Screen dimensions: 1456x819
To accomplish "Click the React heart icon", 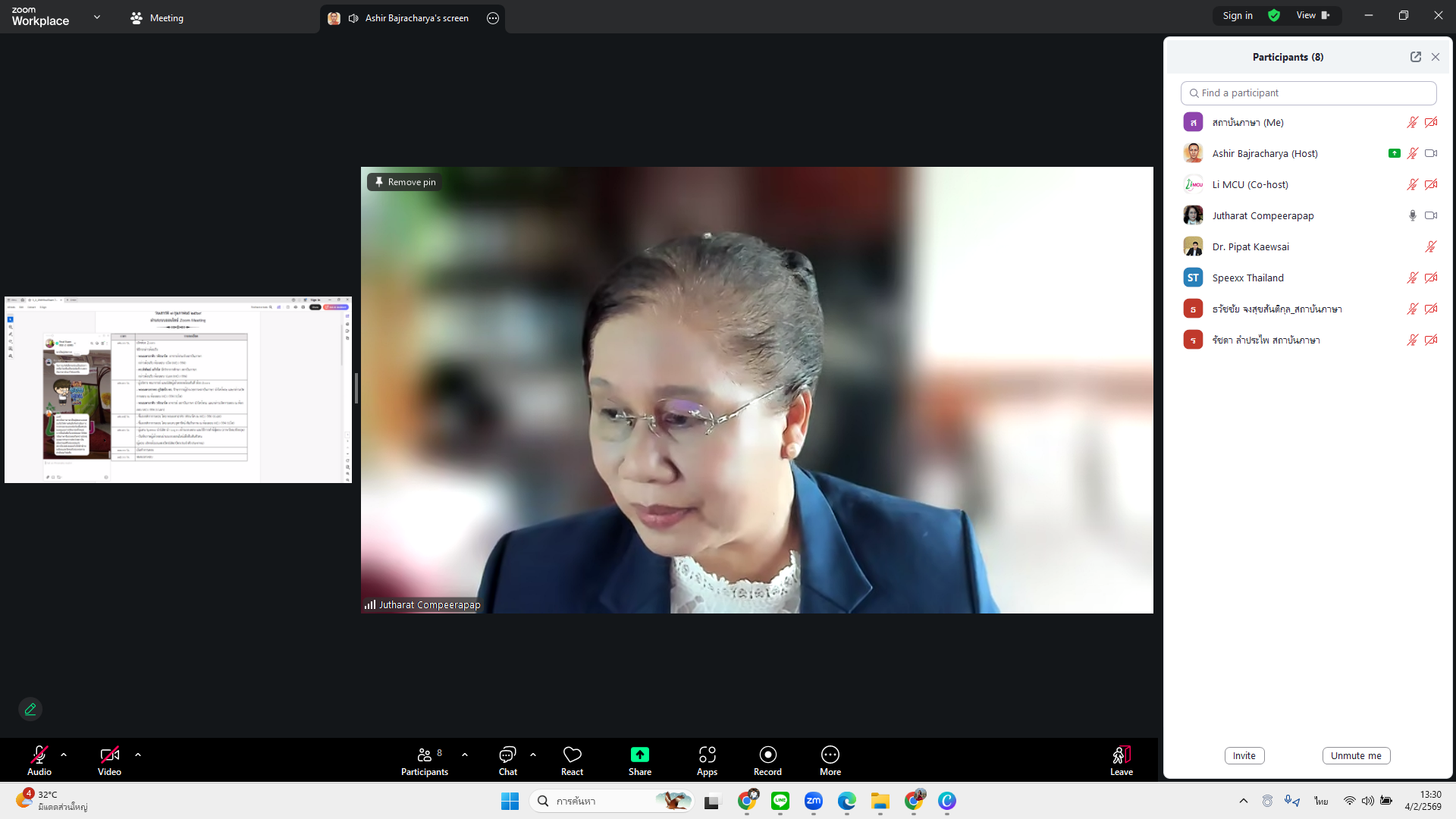I will 572,755.
